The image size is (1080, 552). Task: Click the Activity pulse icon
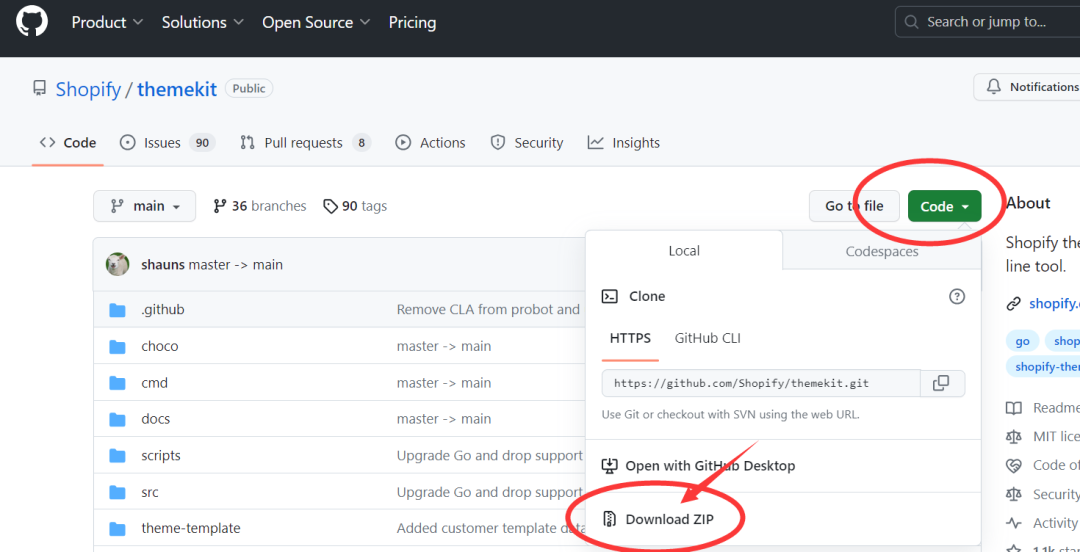tap(1013, 522)
